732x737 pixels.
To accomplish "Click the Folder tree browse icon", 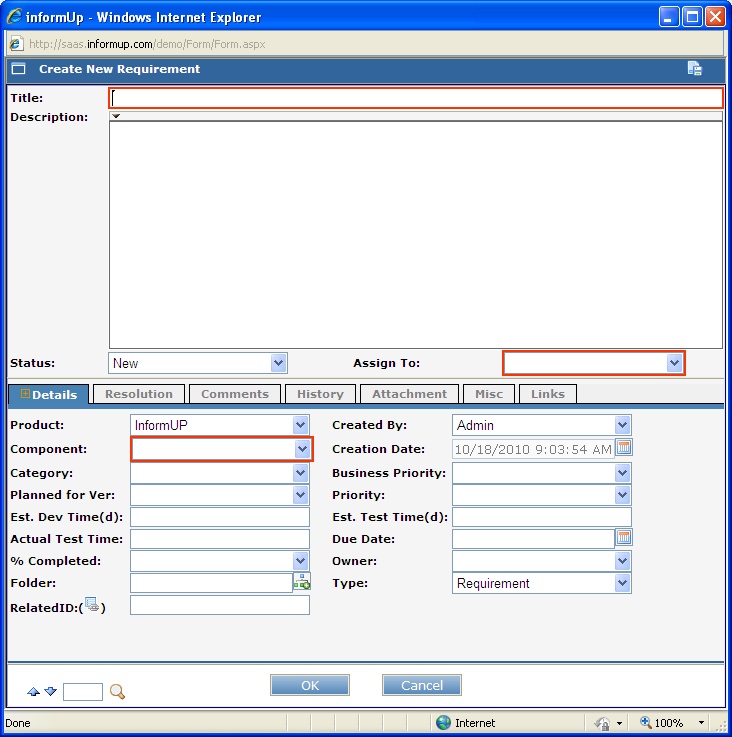I will coord(301,581).
